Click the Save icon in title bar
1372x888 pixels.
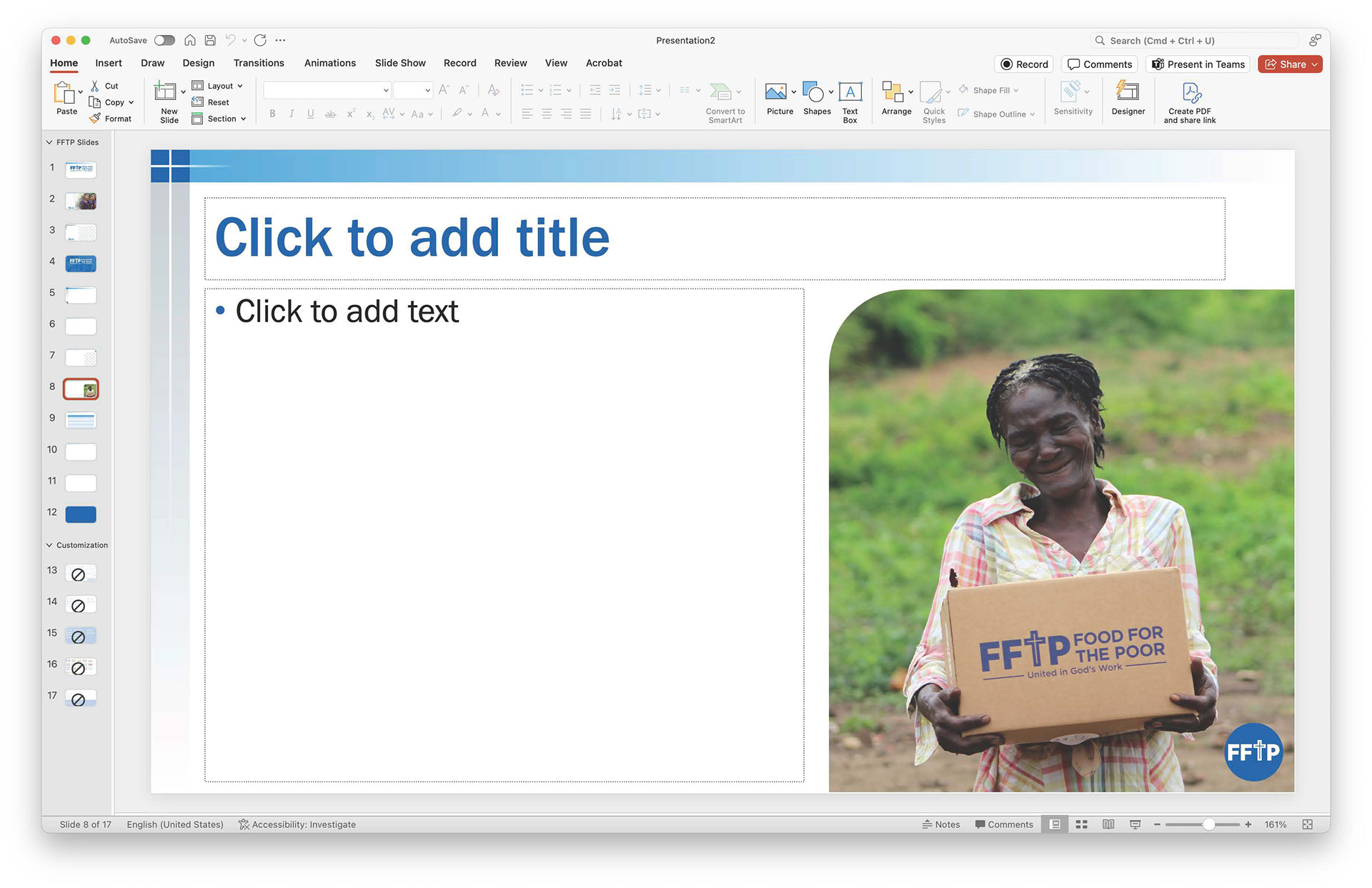210,41
